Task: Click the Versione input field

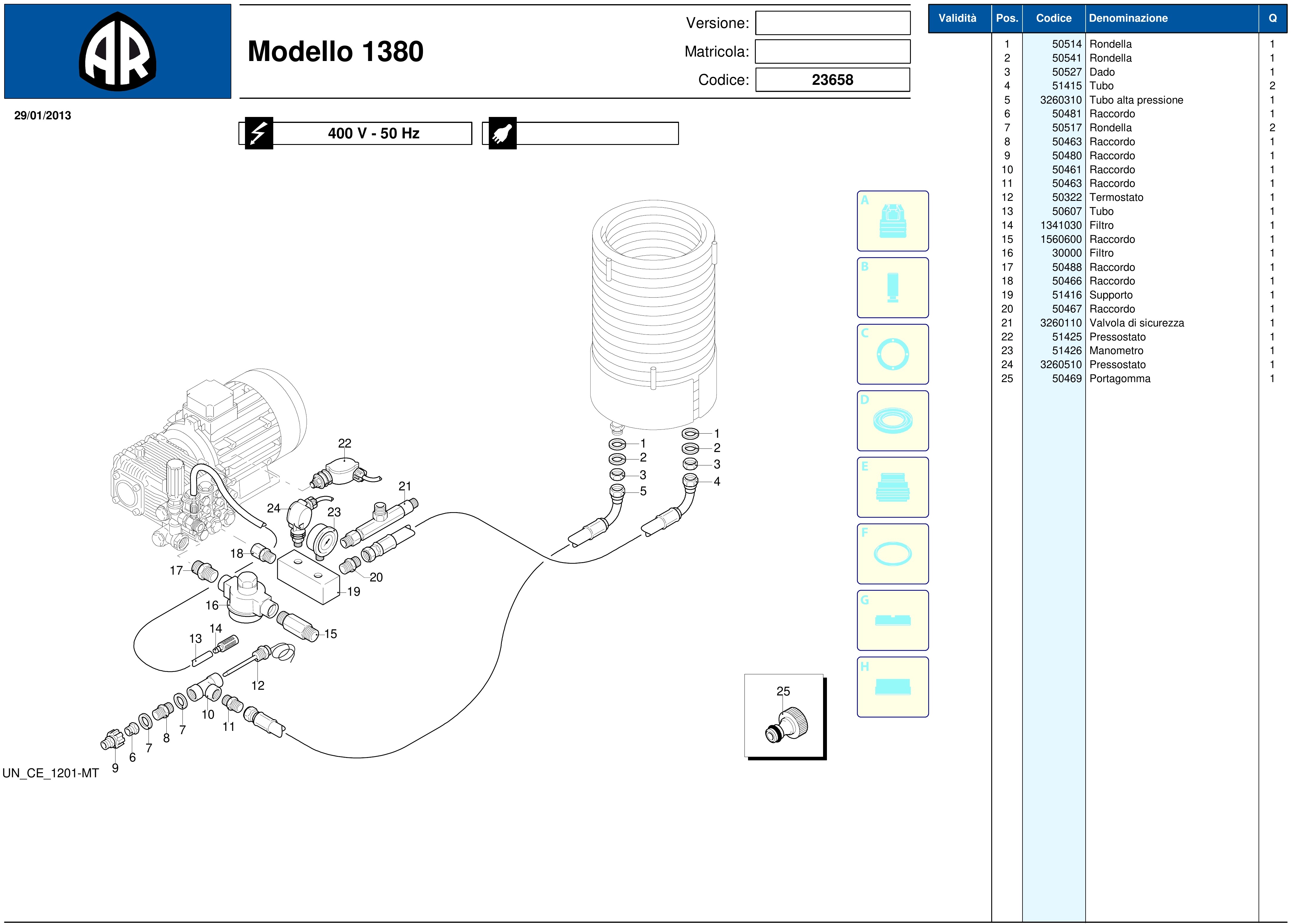Action: pyautogui.click(x=832, y=23)
